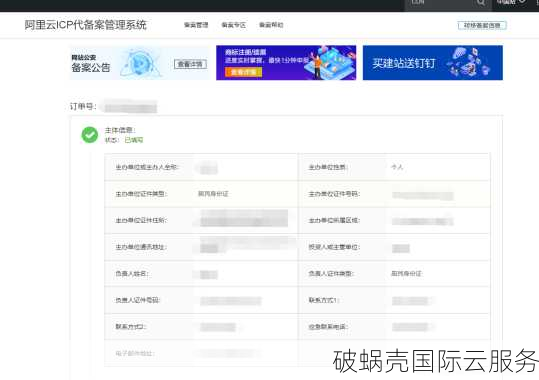Open the 备案帮助 menu
Image resolution: width=539 pixels, height=380 pixels.
[271, 25]
